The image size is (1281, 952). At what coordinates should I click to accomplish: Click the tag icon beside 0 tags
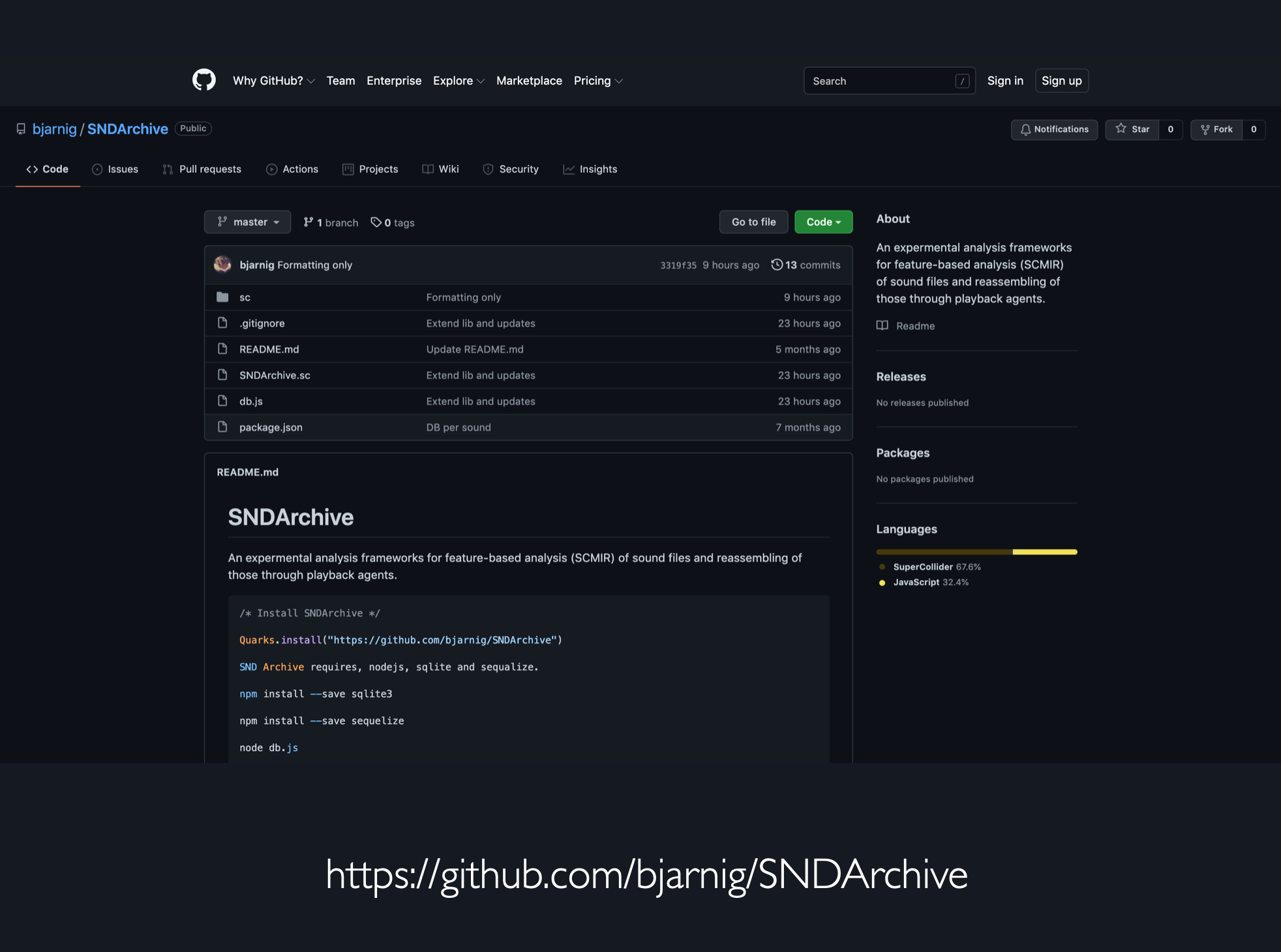(x=376, y=222)
